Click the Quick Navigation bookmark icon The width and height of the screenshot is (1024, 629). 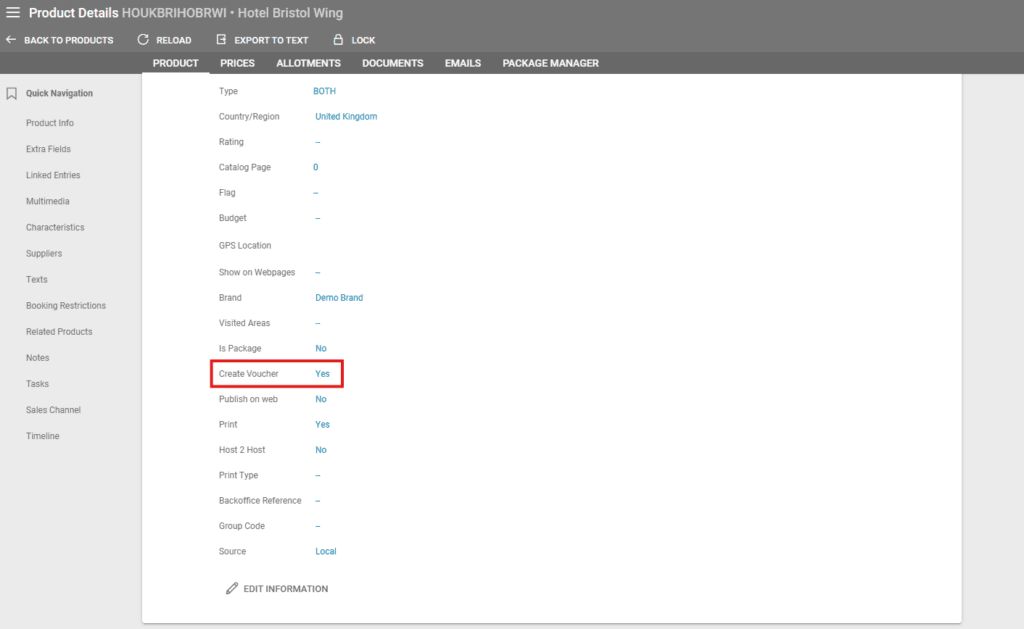click(12, 94)
